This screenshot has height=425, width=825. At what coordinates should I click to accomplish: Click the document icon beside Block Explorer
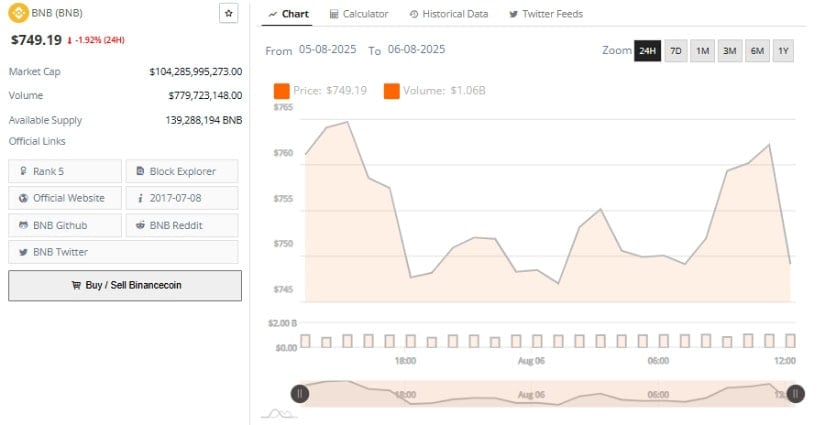[x=140, y=171]
